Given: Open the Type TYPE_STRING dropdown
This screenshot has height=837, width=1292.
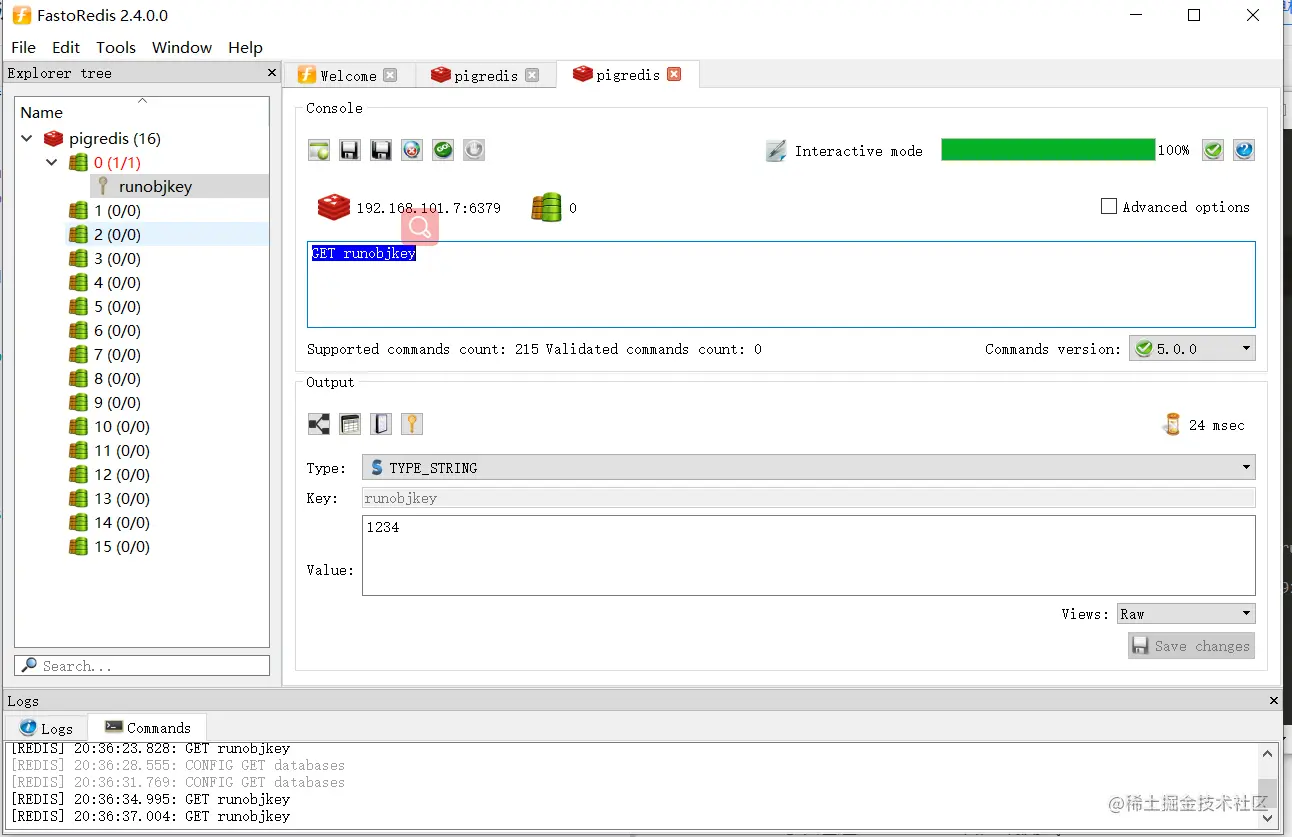Looking at the screenshot, I should 808,467.
